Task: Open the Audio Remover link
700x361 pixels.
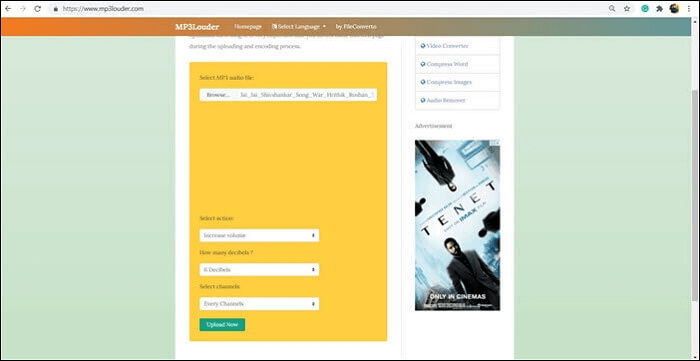Action: point(446,101)
